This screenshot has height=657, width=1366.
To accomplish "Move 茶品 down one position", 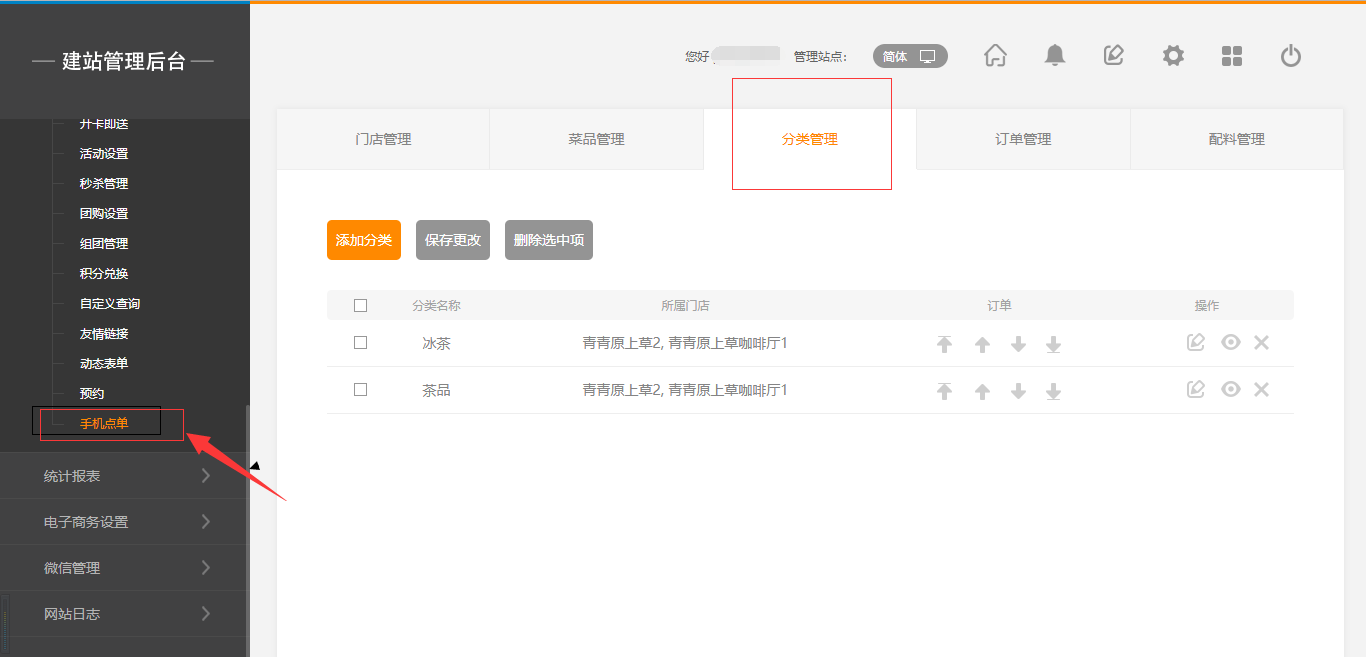I will [1018, 391].
